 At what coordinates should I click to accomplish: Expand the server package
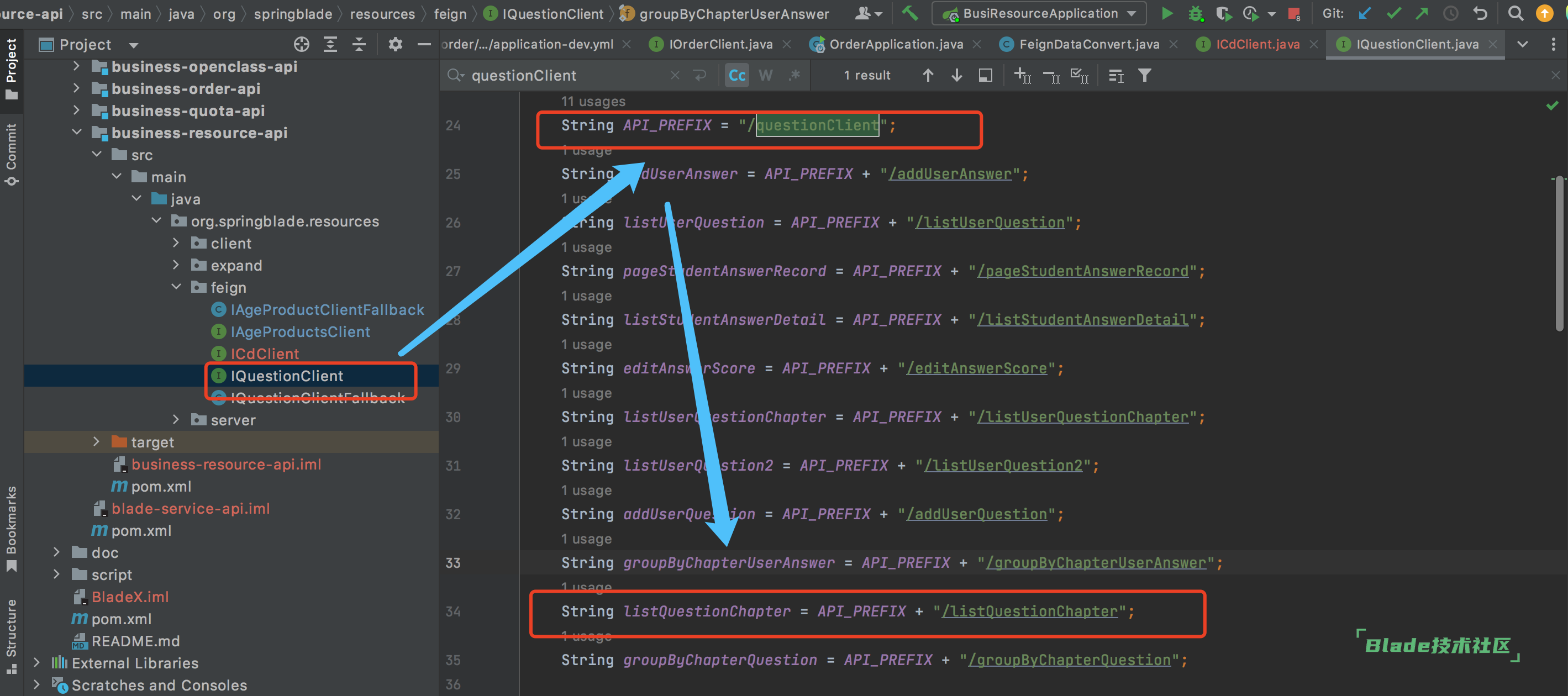click(x=176, y=419)
